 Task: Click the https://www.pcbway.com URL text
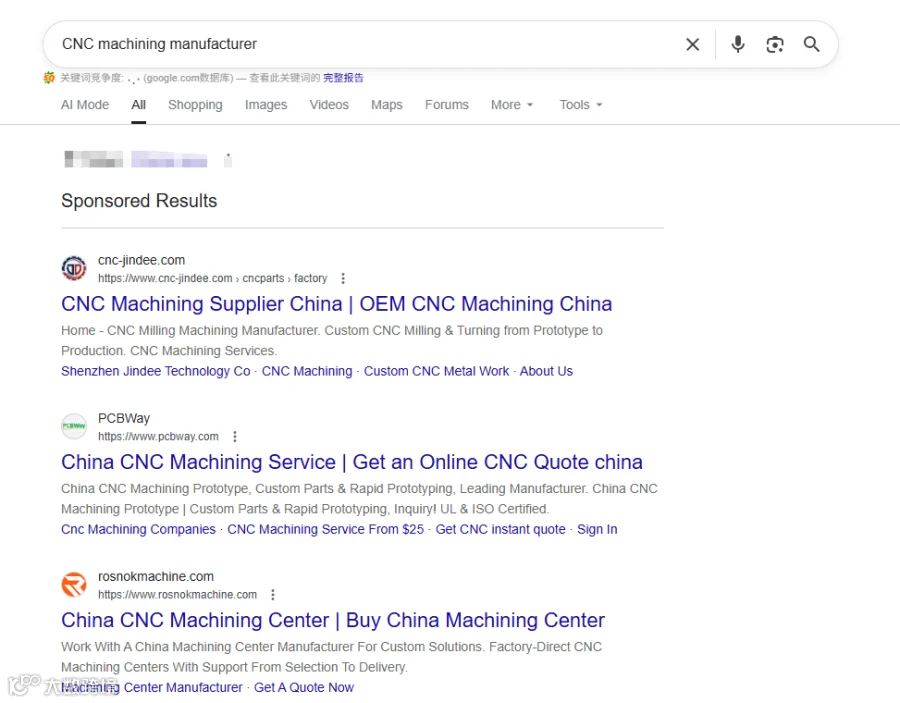(x=158, y=437)
